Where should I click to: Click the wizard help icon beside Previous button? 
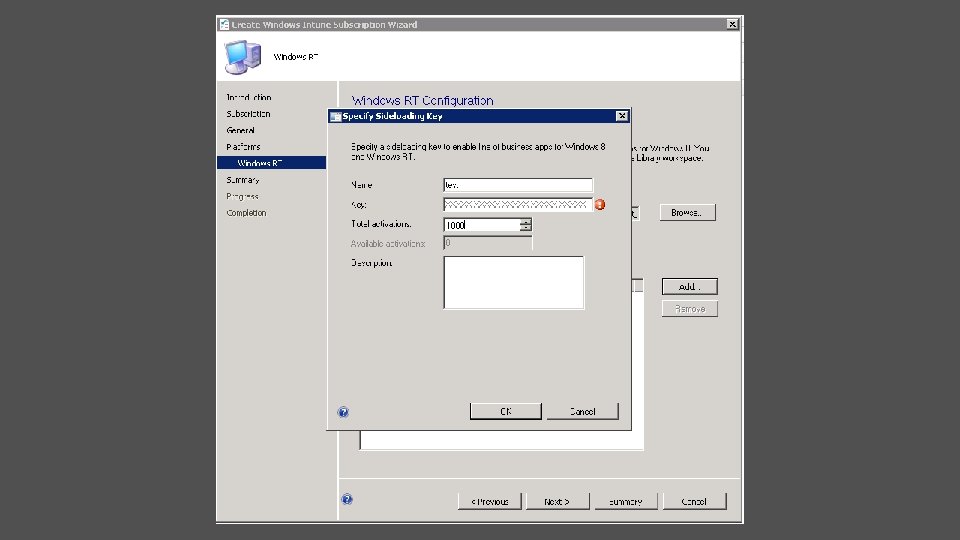(x=347, y=499)
